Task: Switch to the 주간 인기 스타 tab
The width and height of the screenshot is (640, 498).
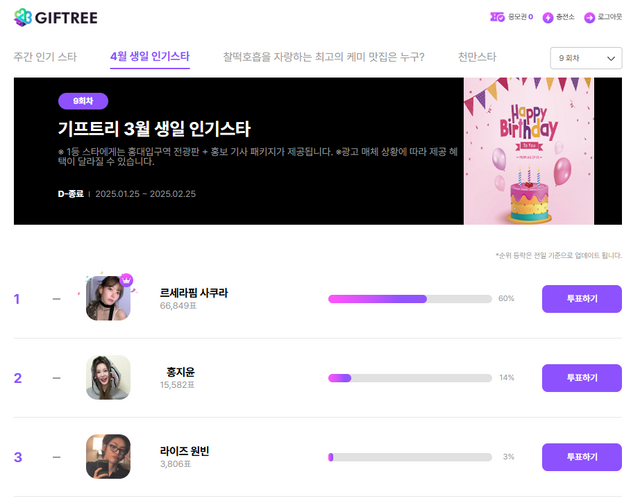Action: coord(46,57)
